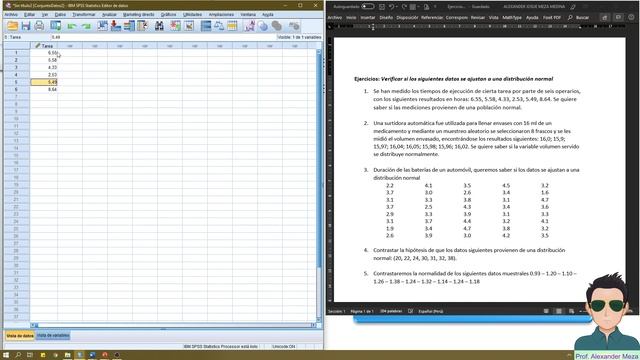The height and width of the screenshot is (360, 640).
Task: Switch to Revisar tab in Word
Action: 478,18
